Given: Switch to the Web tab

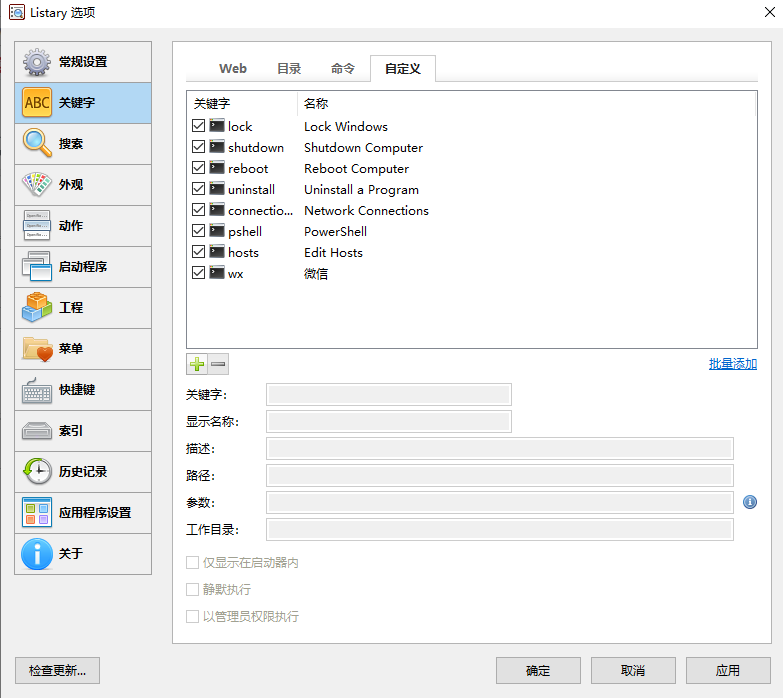Looking at the screenshot, I should pyautogui.click(x=233, y=68).
